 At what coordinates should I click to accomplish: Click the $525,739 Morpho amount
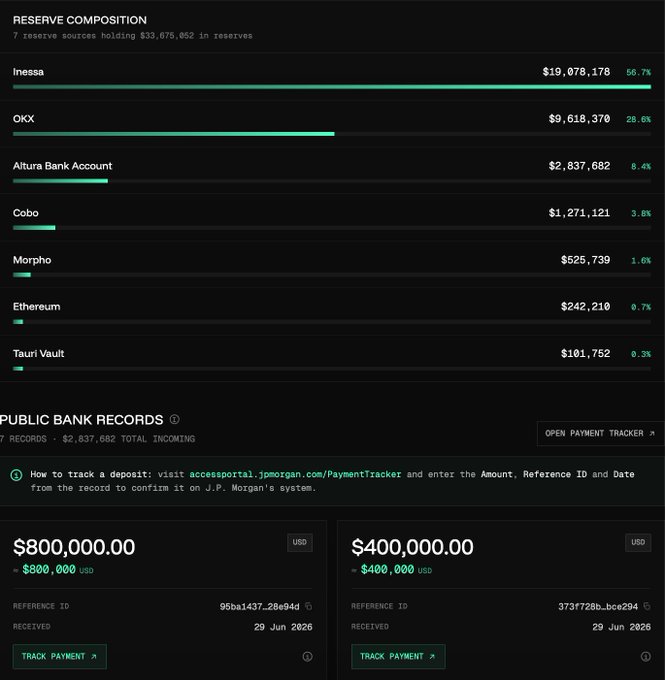pyautogui.click(x=585, y=260)
